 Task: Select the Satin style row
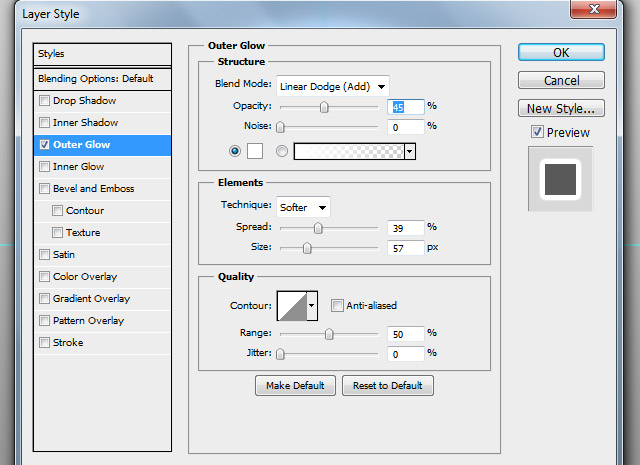pyautogui.click(x=102, y=255)
